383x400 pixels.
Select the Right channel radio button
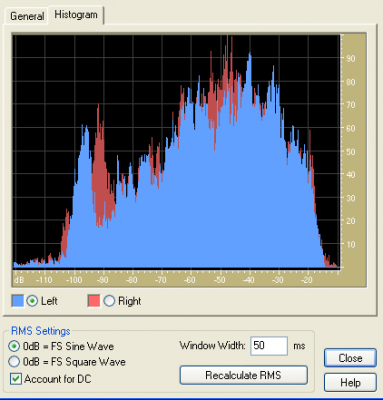point(109,301)
